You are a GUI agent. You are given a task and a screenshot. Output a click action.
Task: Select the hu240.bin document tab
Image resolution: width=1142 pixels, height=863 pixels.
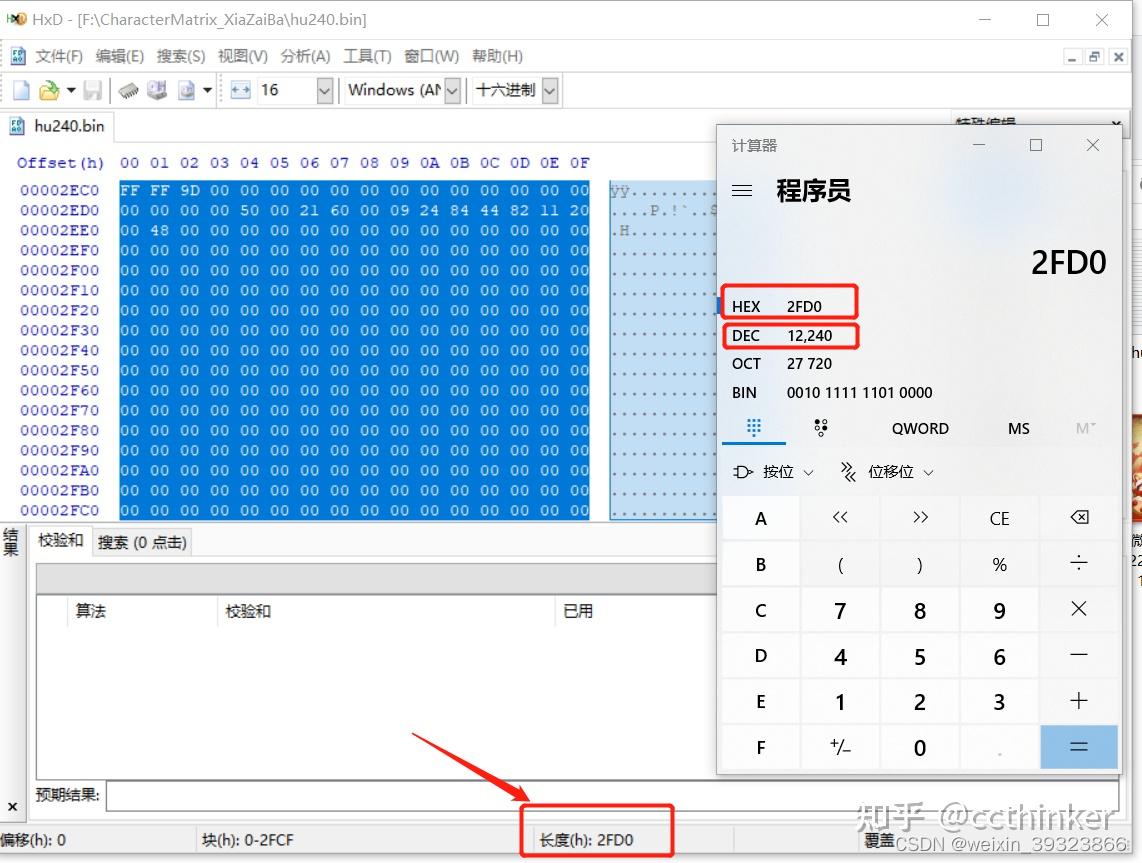coord(57,126)
